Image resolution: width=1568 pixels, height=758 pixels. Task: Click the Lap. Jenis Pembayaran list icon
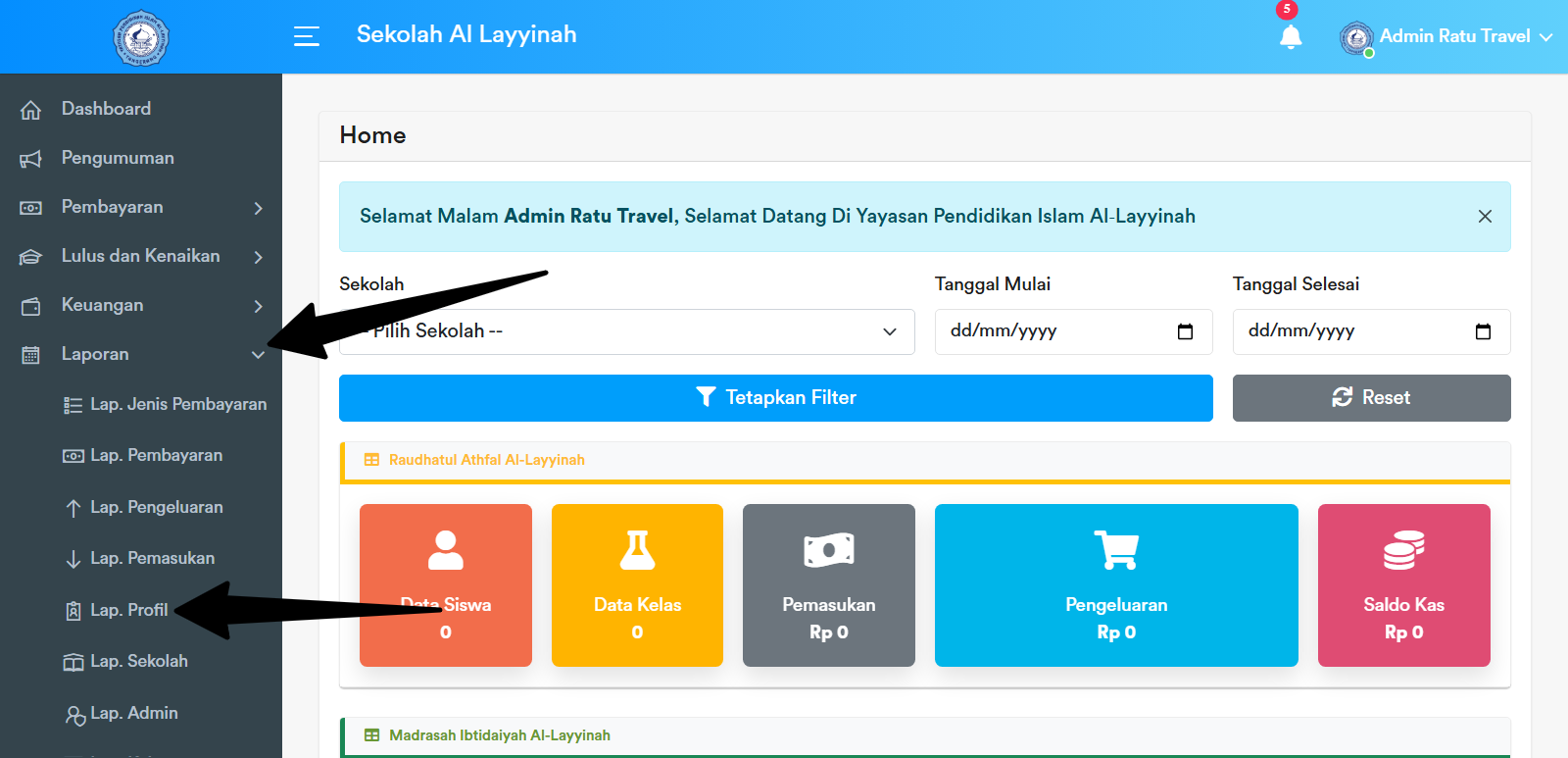[73, 405]
